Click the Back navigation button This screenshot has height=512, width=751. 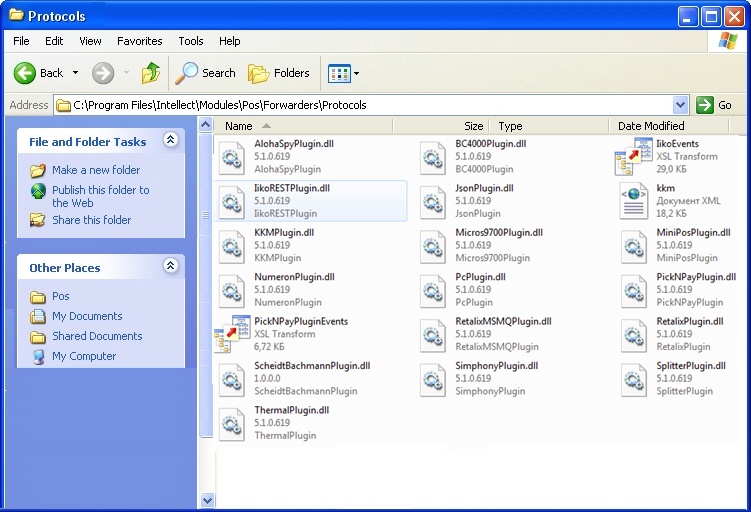click(x=39, y=73)
